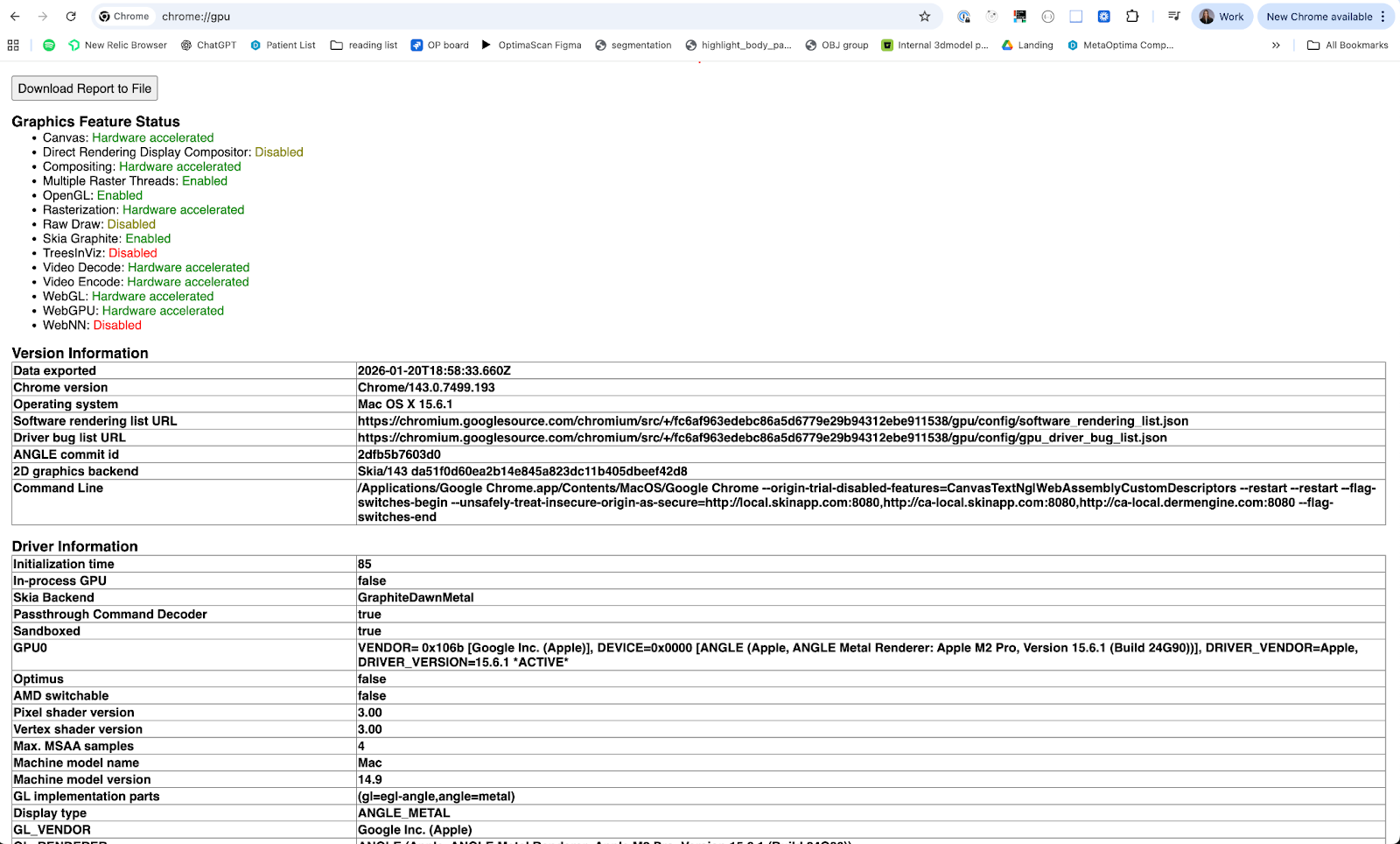The width and height of the screenshot is (1400, 844).
Task: Click the 1Password extension icon
Action: tap(963, 17)
